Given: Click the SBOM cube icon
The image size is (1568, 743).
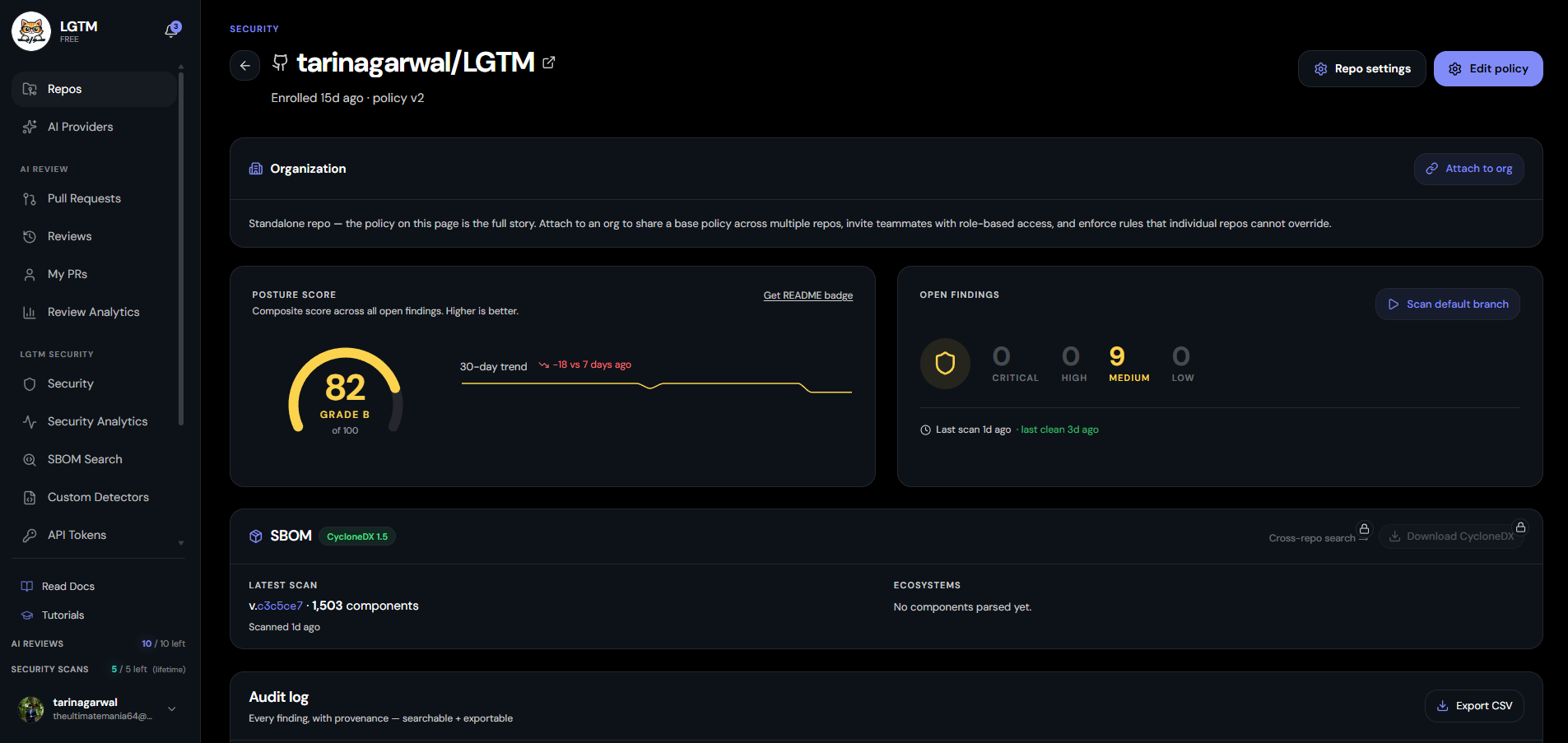Looking at the screenshot, I should [256, 536].
